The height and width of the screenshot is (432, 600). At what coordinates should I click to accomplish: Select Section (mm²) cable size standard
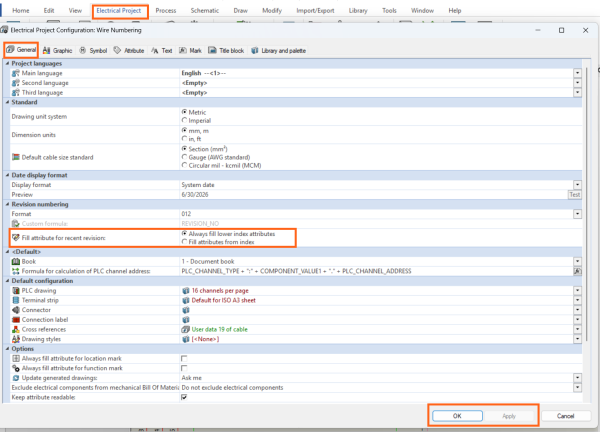click(x=184, y=148)
